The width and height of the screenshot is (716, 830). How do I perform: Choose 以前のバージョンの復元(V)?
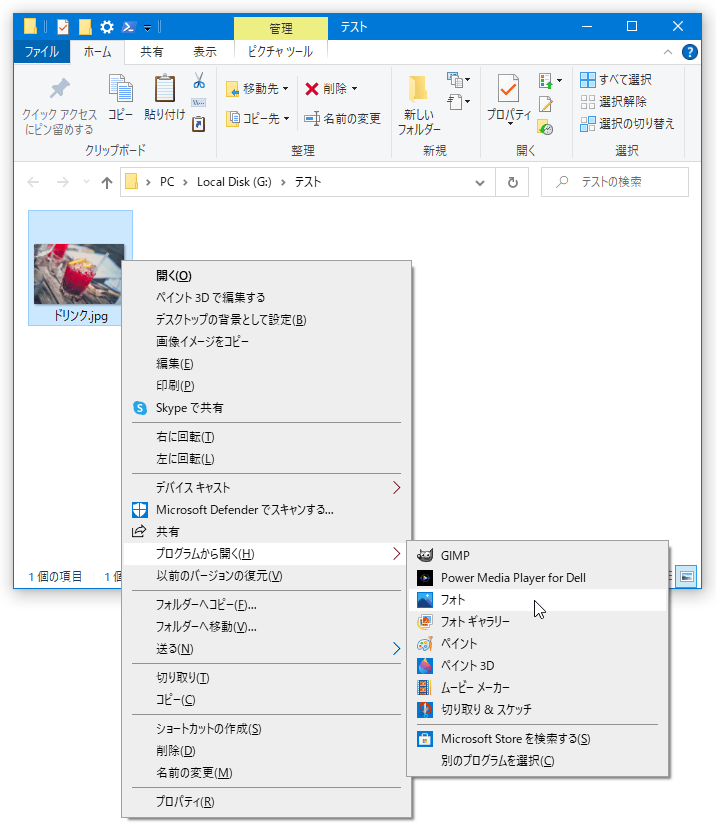[266, 576]
